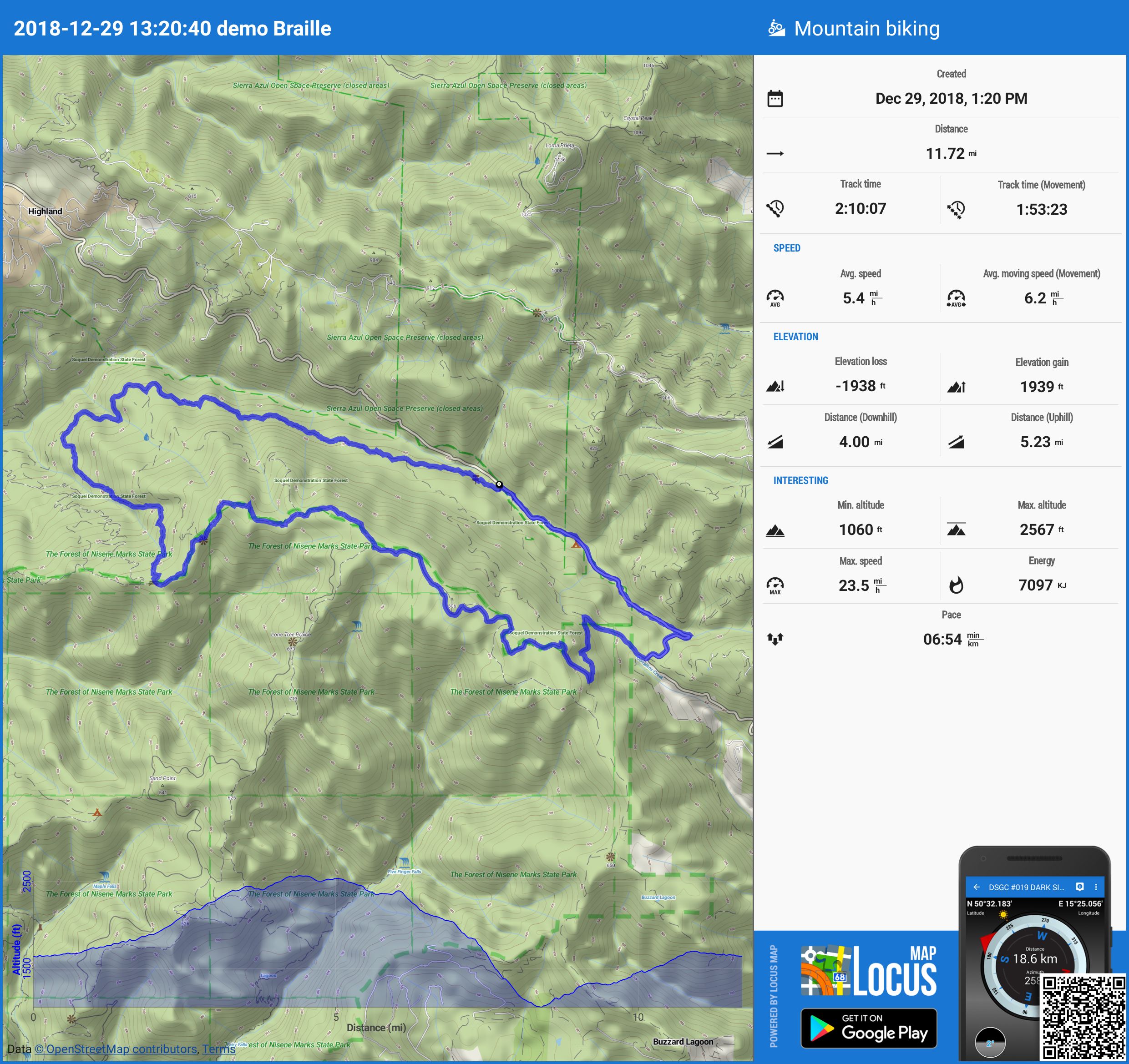Click the track start point marker on map
This screenshot has width=1129, height=1064.
pos(499,484)
